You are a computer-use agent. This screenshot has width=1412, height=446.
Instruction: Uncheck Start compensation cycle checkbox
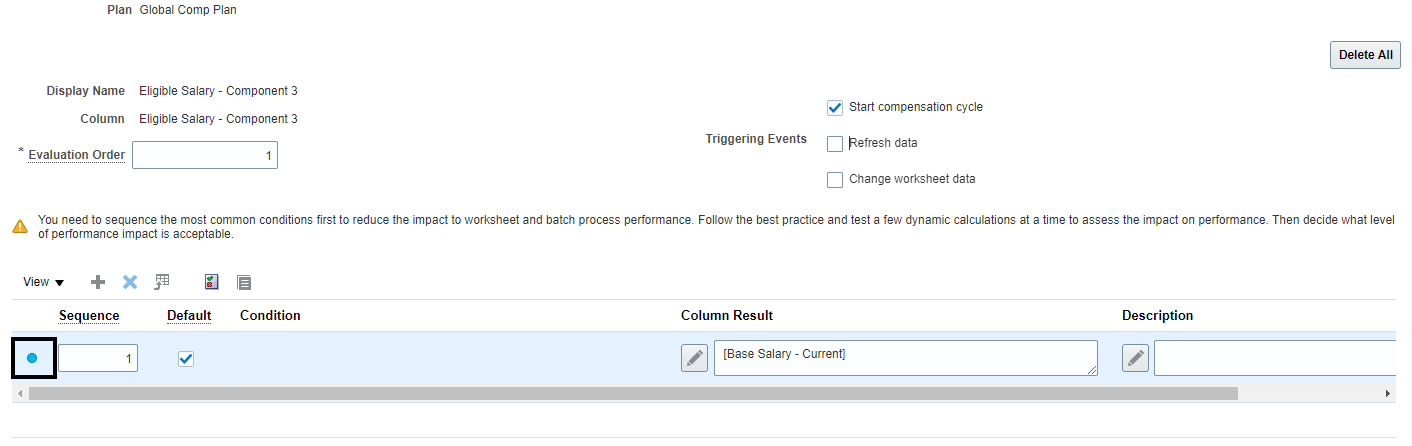click(835, 107)
